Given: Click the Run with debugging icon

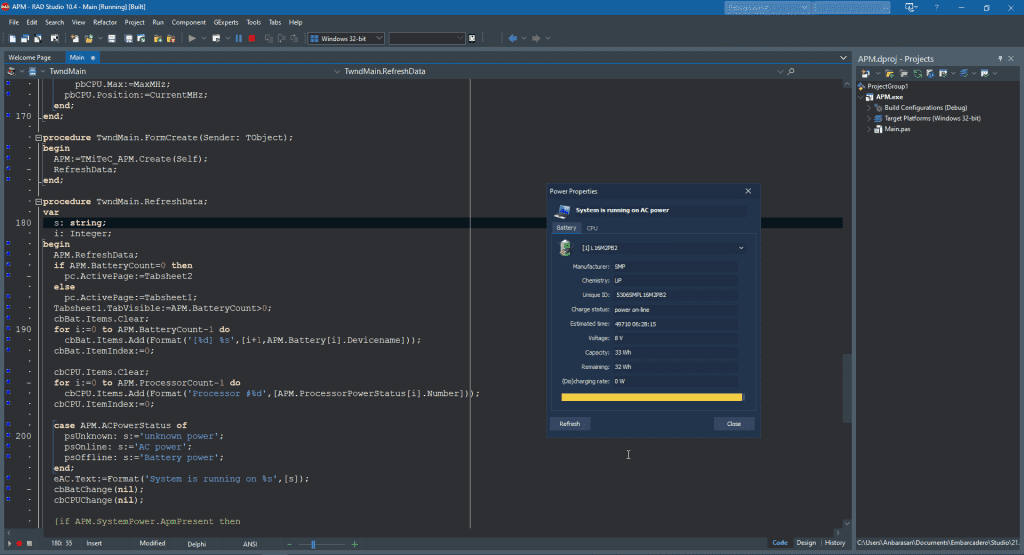Looking at the screenshot, I should click(216, 39).
